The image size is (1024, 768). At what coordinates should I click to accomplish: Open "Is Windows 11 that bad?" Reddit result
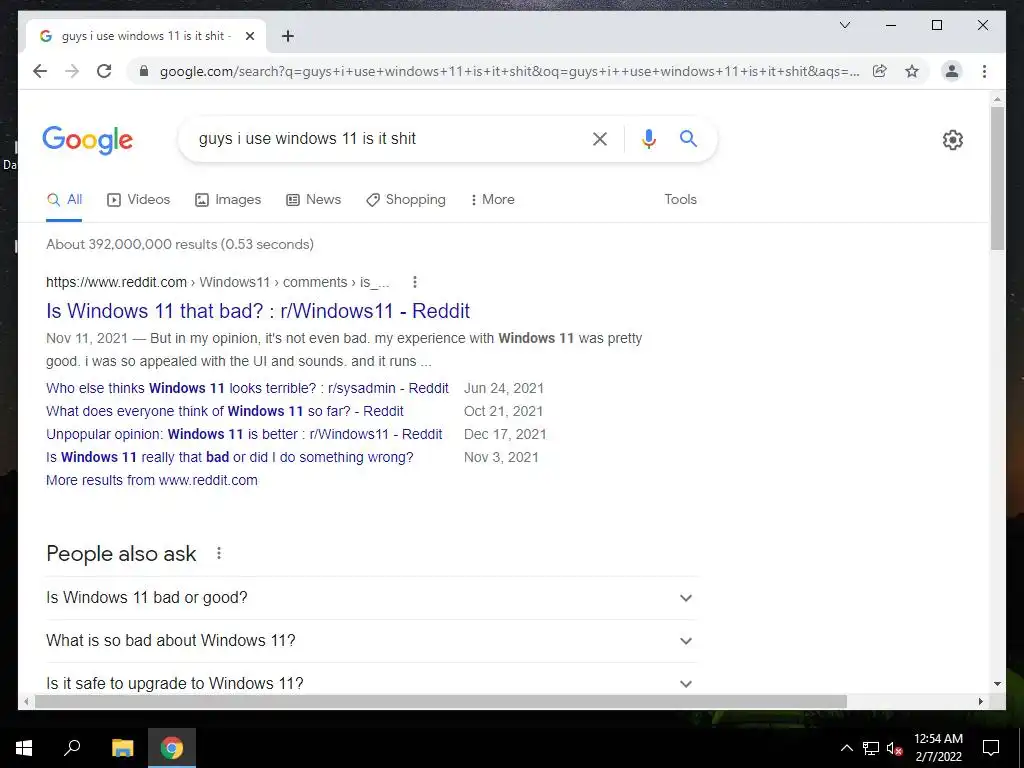(x=258, y=311)
